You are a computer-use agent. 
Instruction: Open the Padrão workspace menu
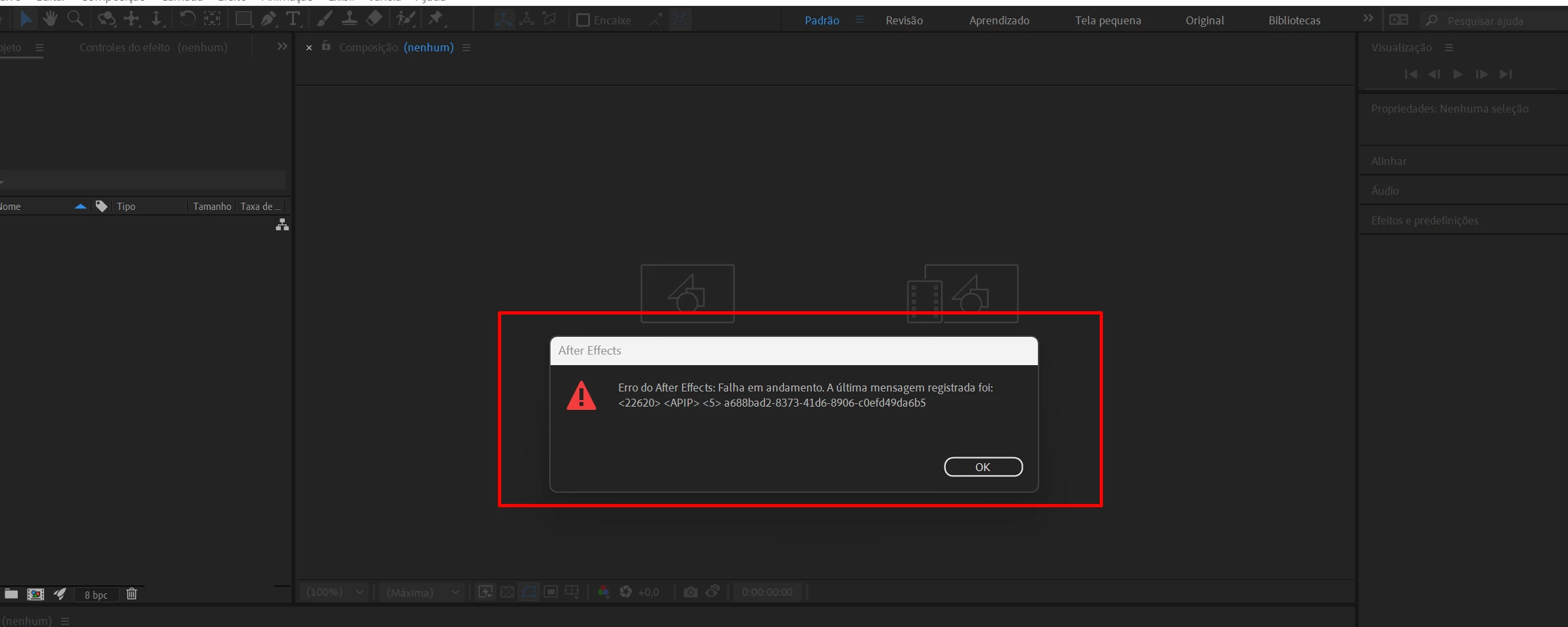tap(859, 20)
